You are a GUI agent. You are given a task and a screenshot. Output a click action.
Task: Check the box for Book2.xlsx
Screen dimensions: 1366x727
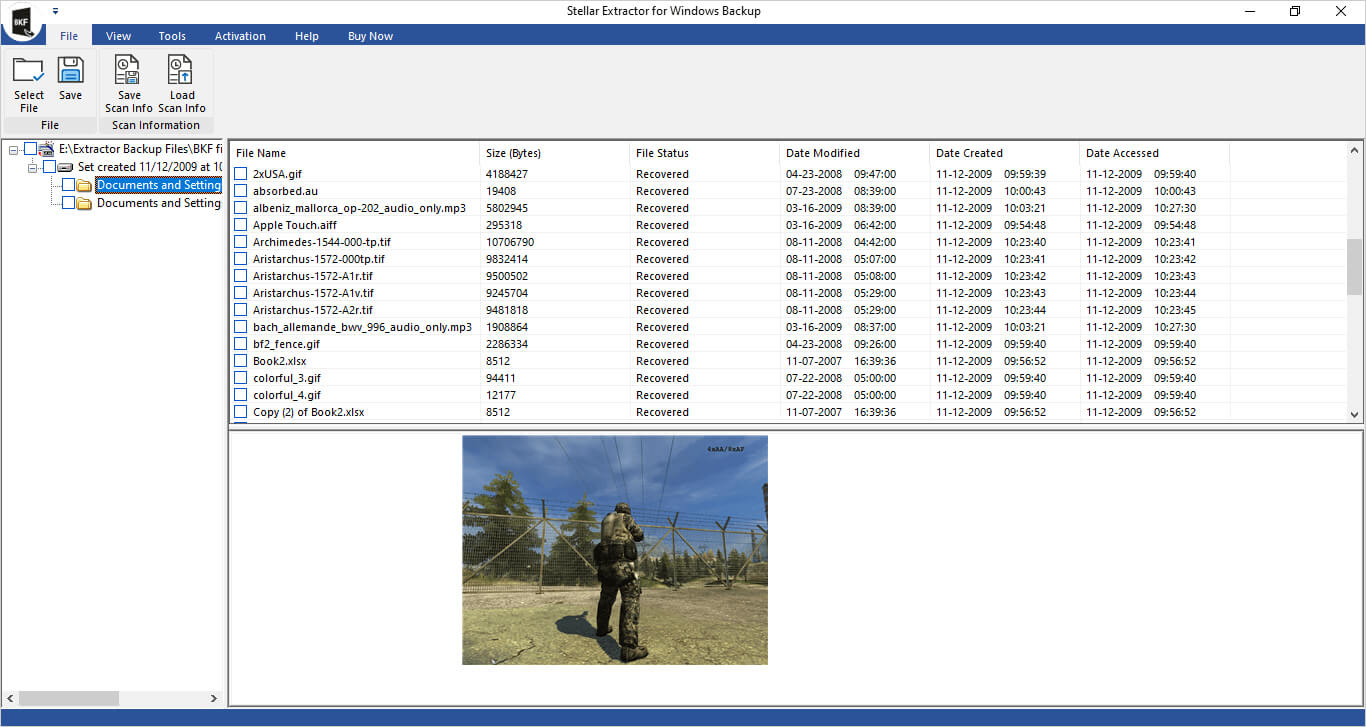pos(240,361)
